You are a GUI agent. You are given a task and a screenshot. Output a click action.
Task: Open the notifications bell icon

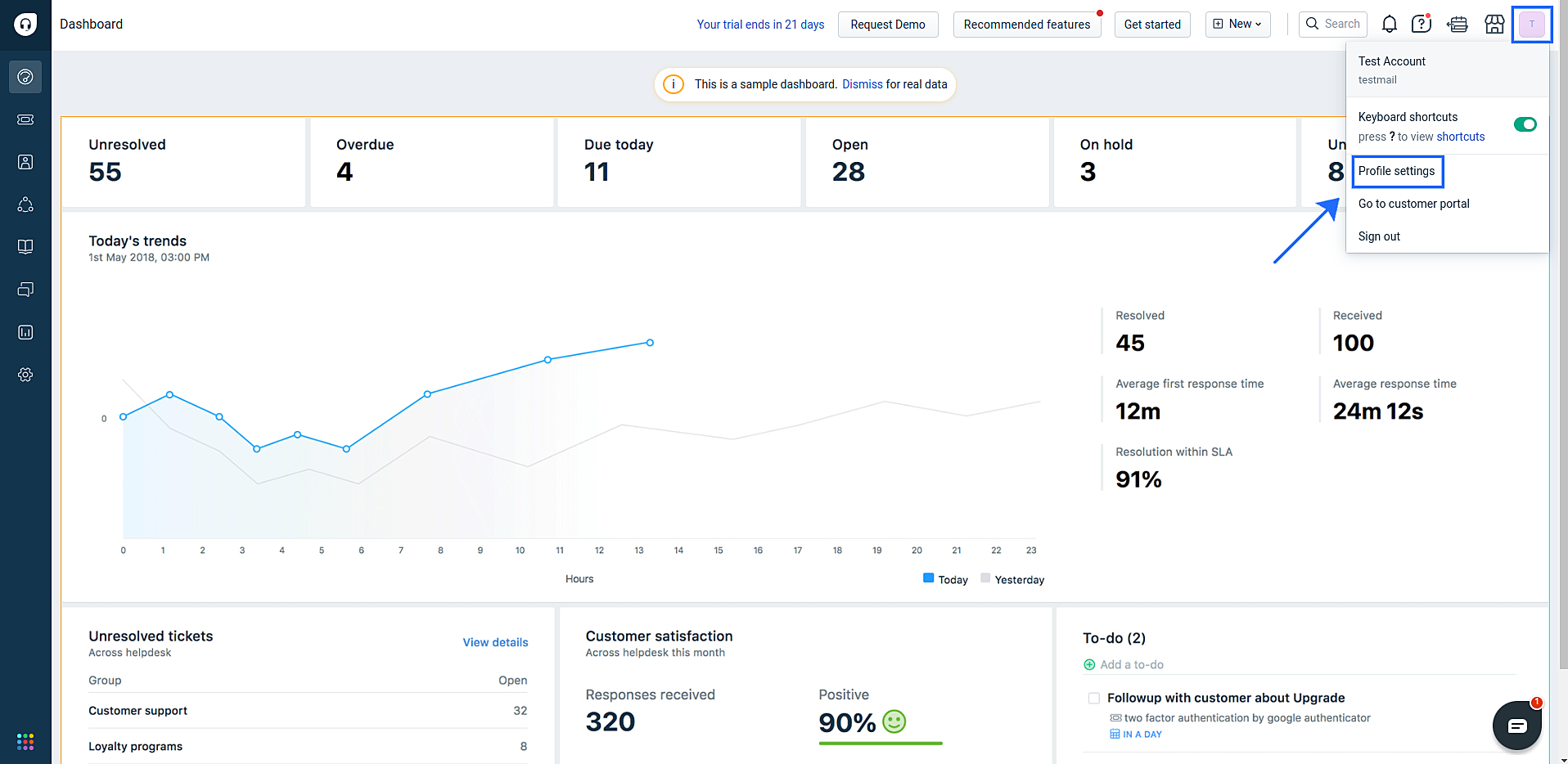coord(1389,25)
